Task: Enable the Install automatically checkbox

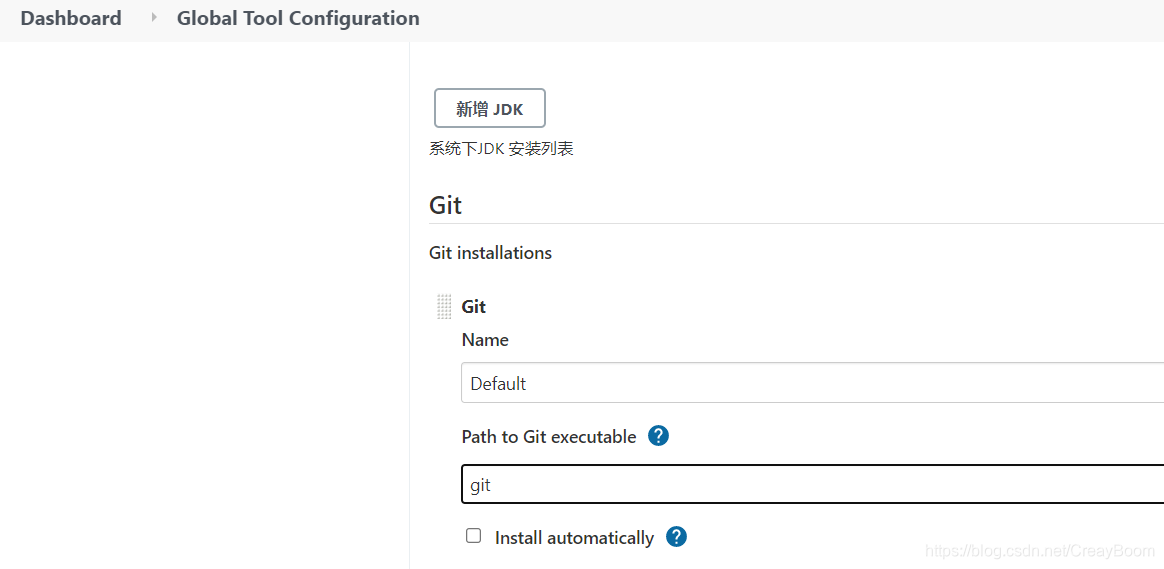Action: [x=474, y=536]
